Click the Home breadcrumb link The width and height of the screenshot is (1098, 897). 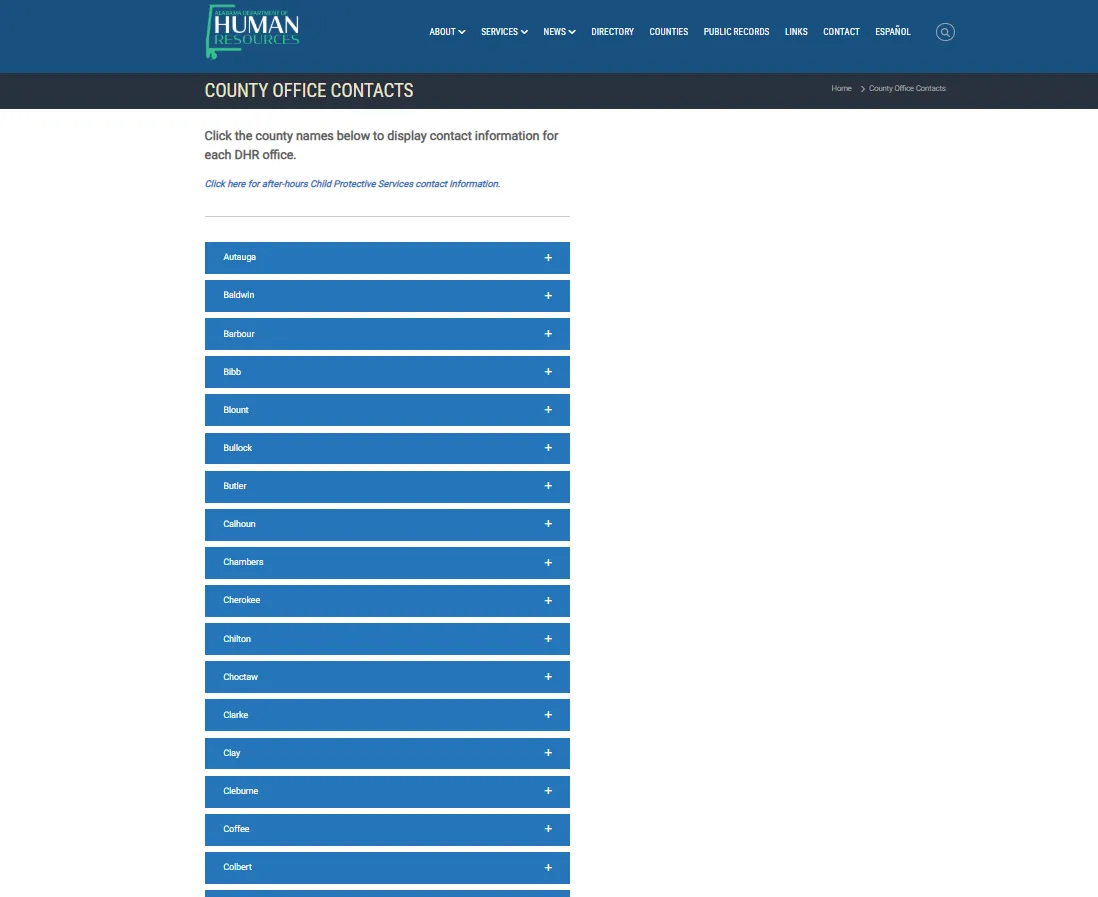841,88
